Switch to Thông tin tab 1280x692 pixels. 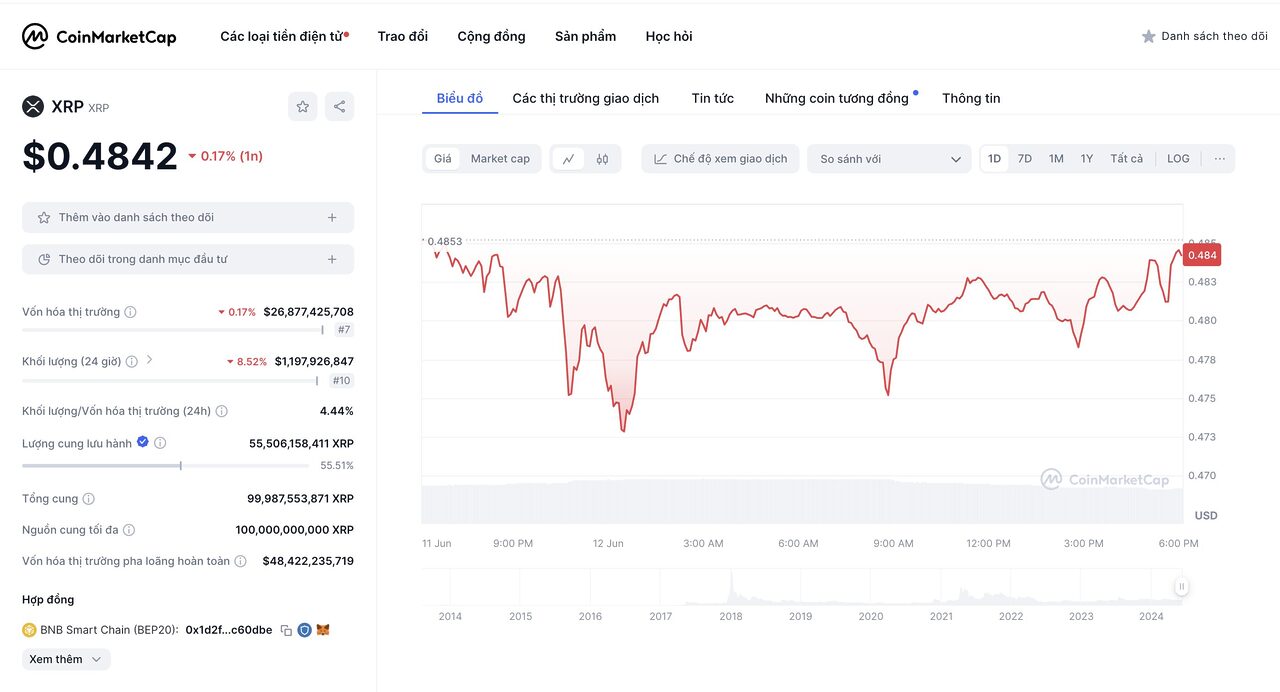pyautogui.click(x=971, y=98)
